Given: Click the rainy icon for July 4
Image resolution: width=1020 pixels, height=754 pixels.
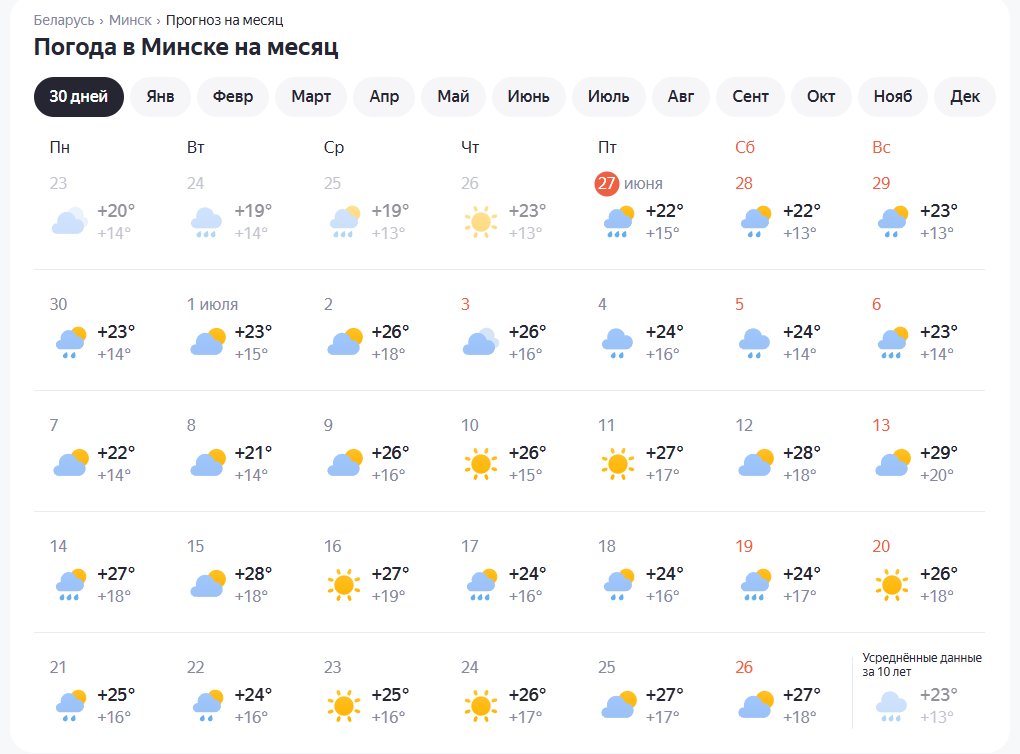Looking at the screenshot, I should 618,343.
